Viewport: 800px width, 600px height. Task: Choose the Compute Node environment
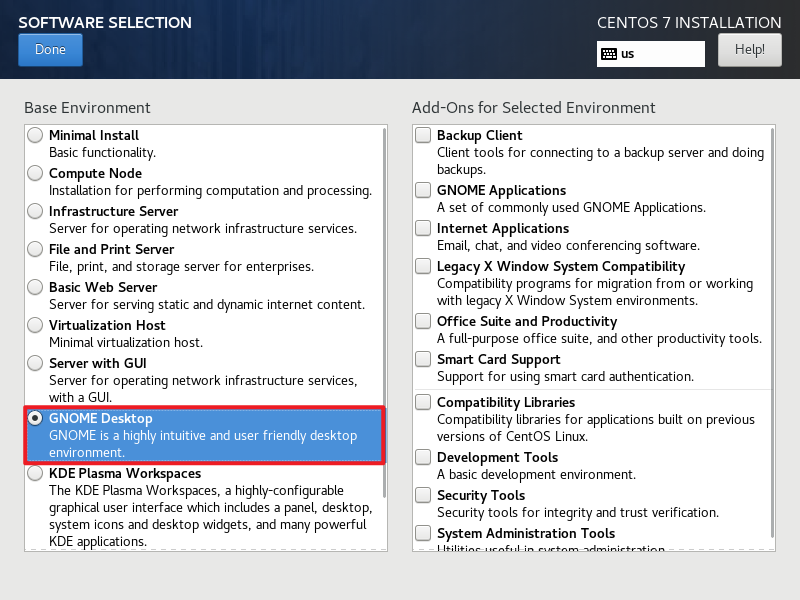[x=35, y=173]
